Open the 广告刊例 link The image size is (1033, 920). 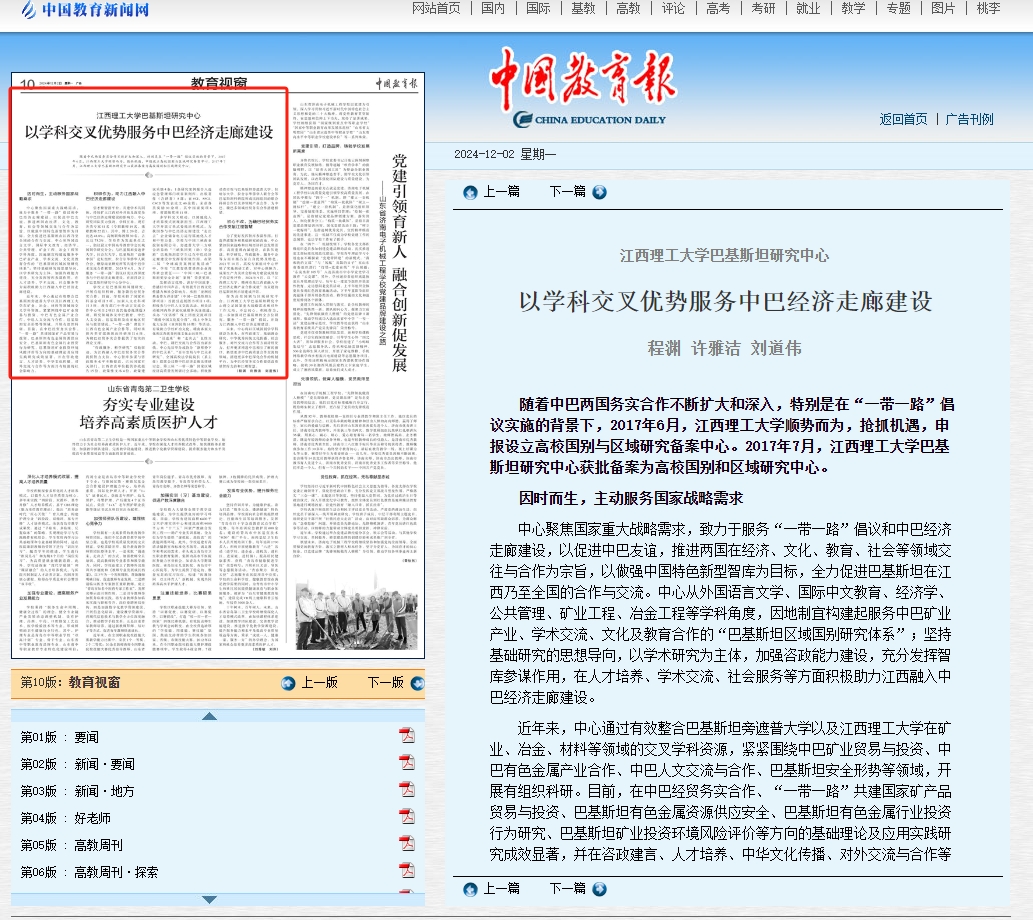tap(969, 119)
